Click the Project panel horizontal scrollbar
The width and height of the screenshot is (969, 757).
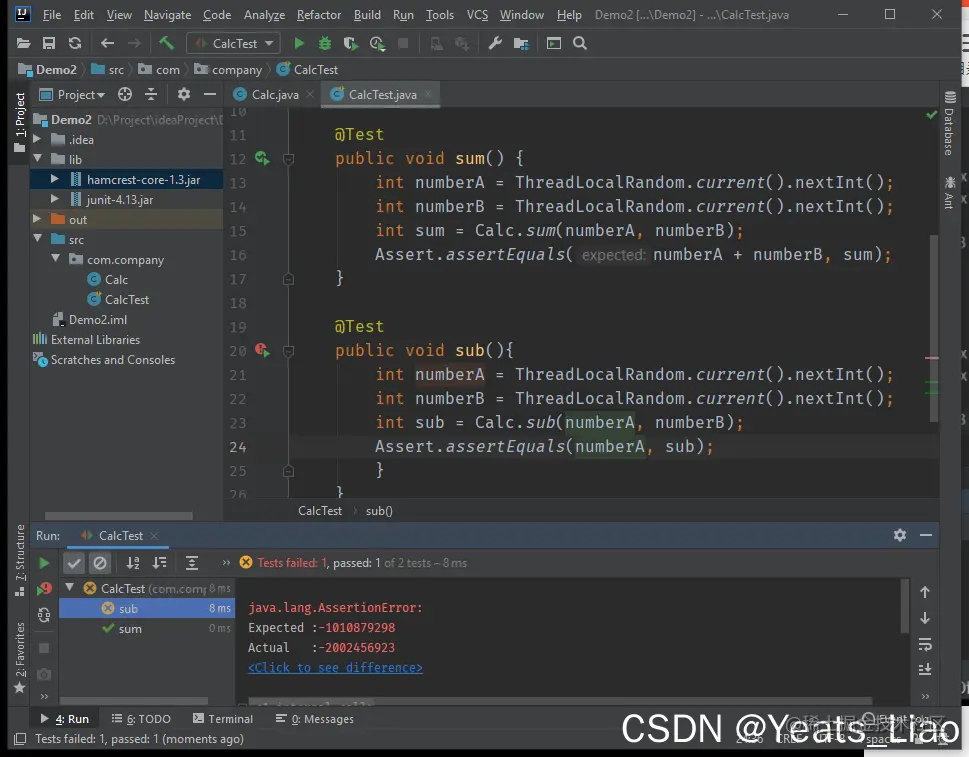pyautogui.click(x=119, y=515)
